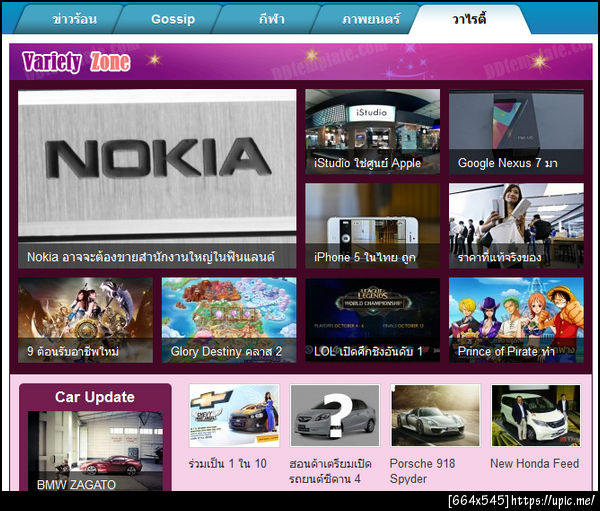This screenshot has height=511, width=600.
Task: Click the Nokia Finland headquarters headline caption
Action: click(x=151, y=257)
